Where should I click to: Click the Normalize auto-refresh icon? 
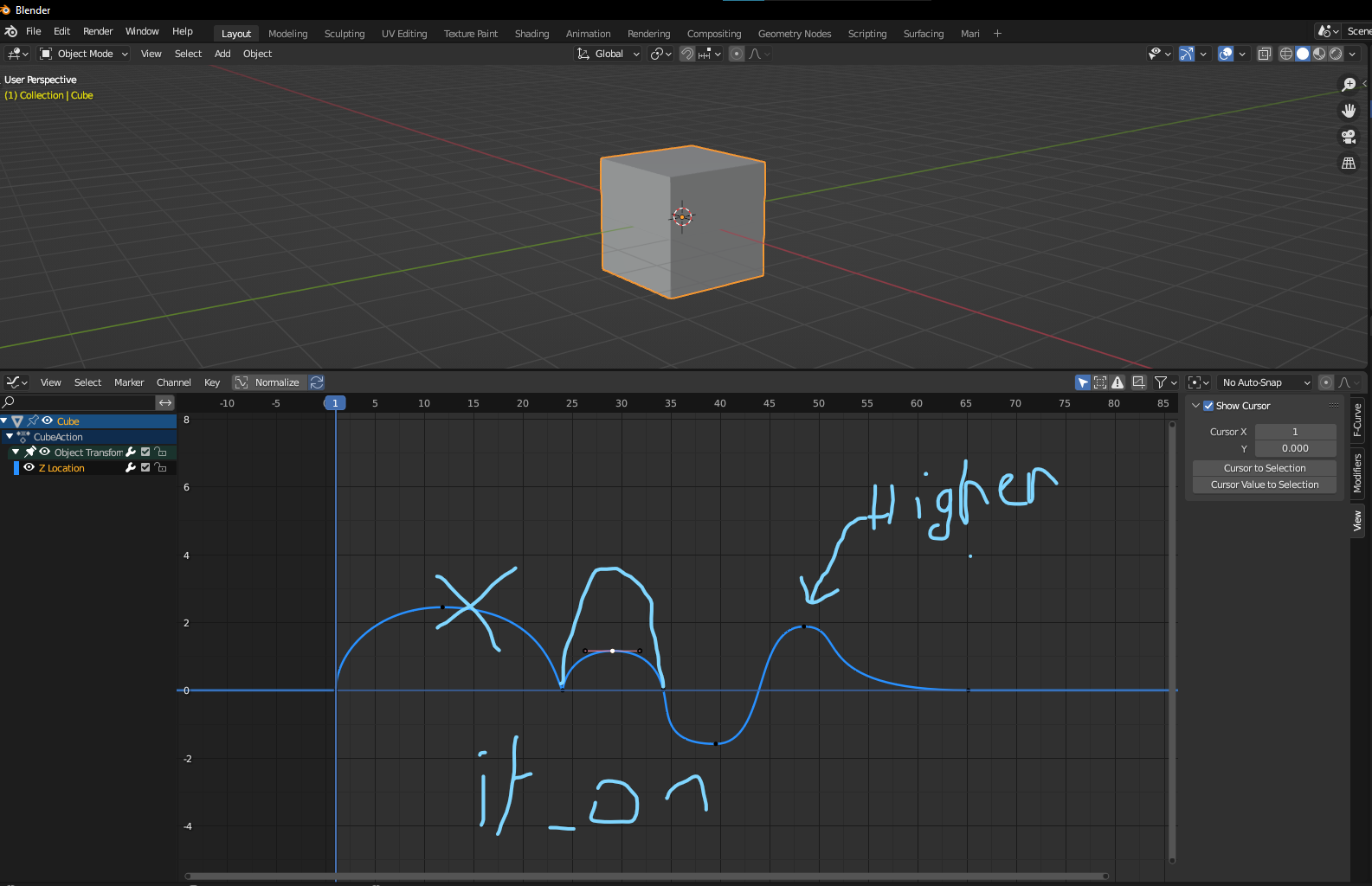(317, 382)
